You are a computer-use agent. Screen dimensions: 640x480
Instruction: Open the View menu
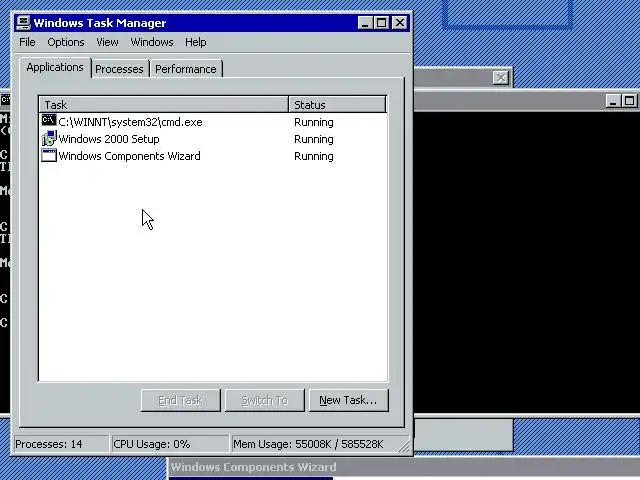click(107, 42)
